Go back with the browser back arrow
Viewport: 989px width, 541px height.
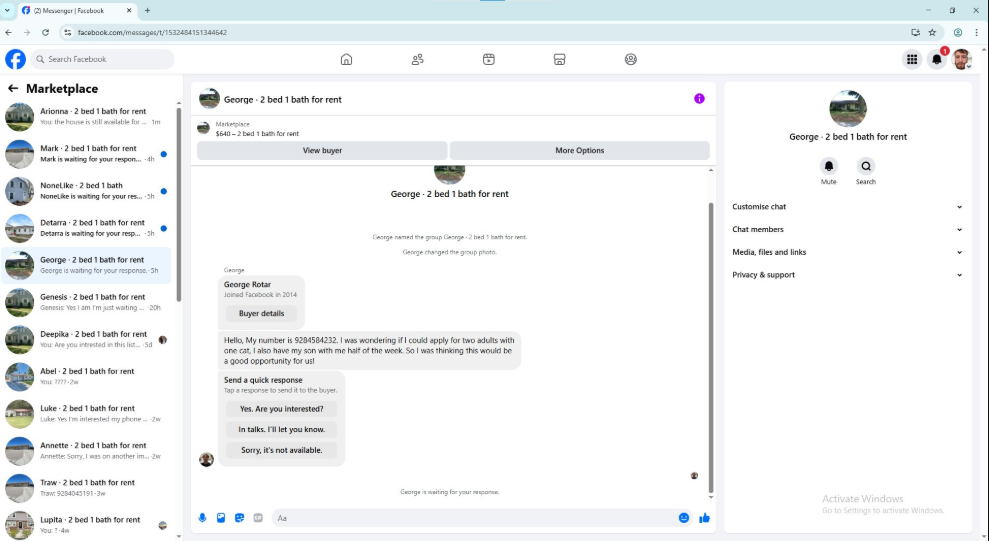pyautogui.click(x=8, y=32)
